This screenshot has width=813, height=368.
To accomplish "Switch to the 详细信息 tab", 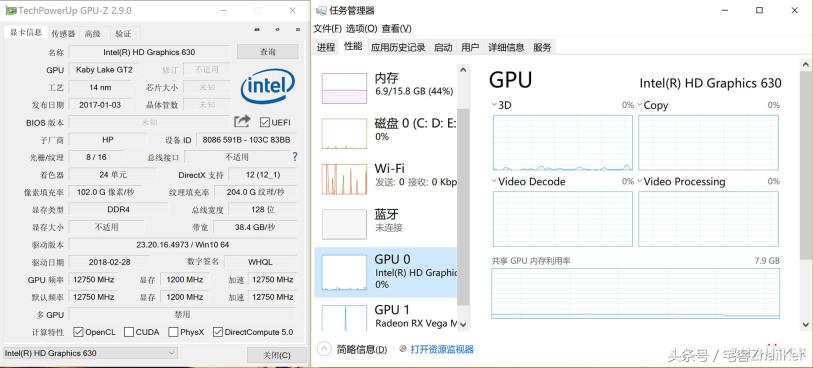I will point(506,47).
